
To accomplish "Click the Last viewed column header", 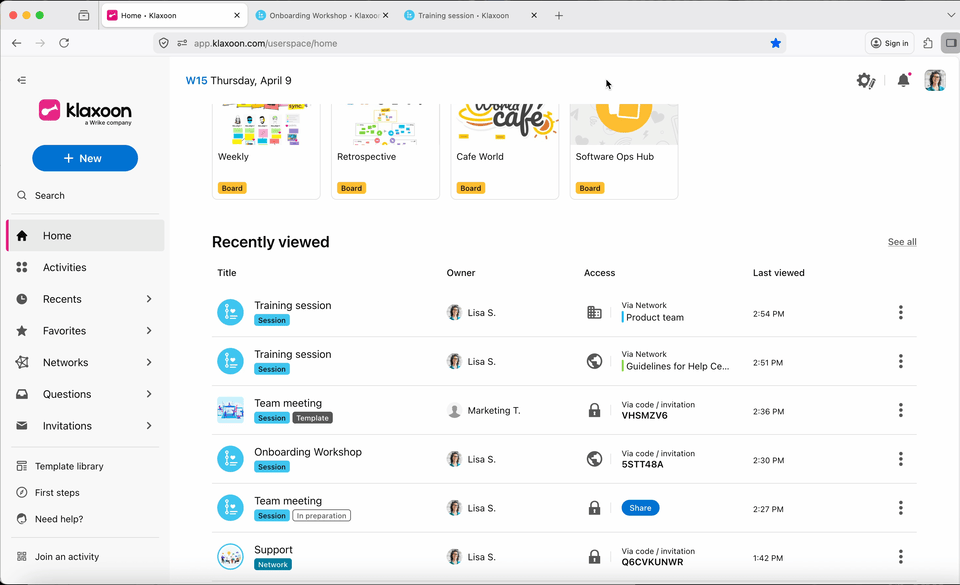I will [x=778, y=273].
